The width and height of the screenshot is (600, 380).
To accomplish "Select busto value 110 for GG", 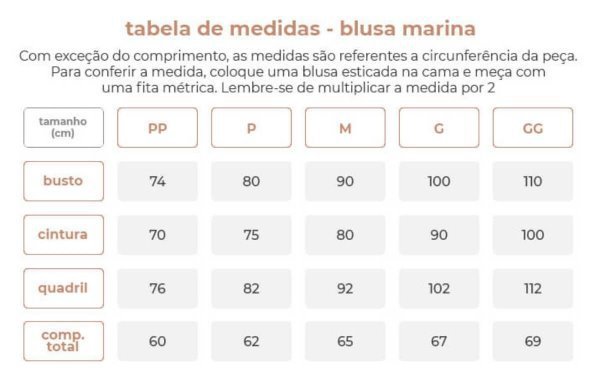I will (533, 181).
